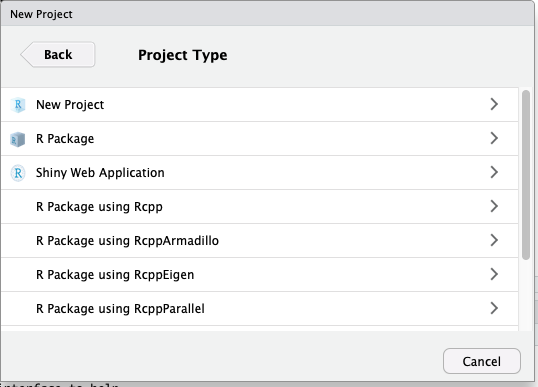This screenshot has width=538, height=387.
Task: Click the project type list scrollbar
Action: (526, 175)
